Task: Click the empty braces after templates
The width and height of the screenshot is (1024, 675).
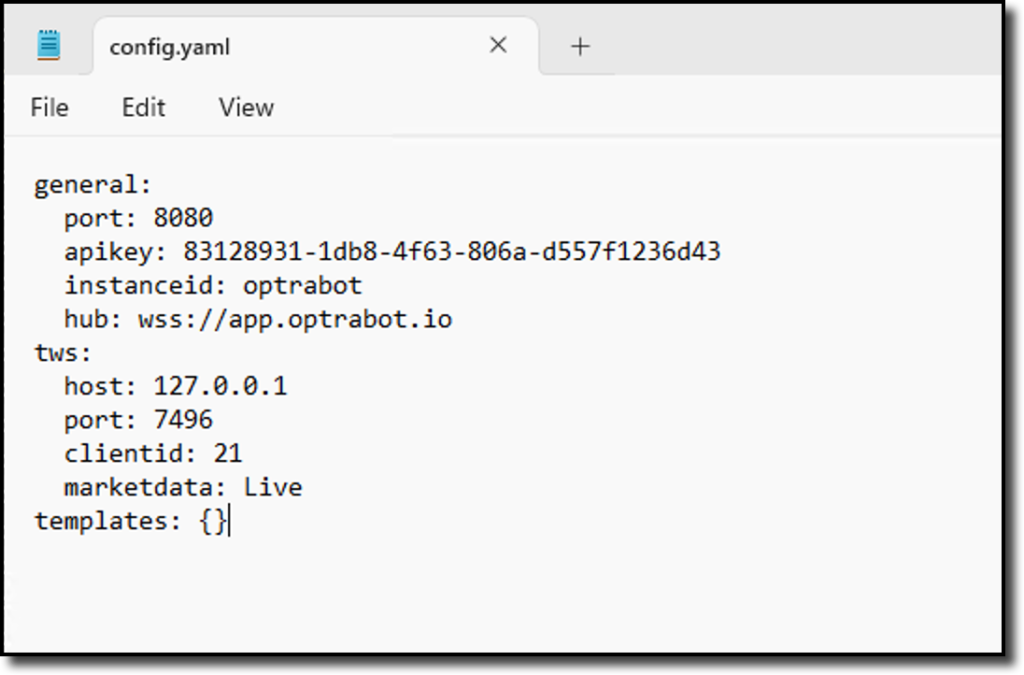Action: point(213,521)
